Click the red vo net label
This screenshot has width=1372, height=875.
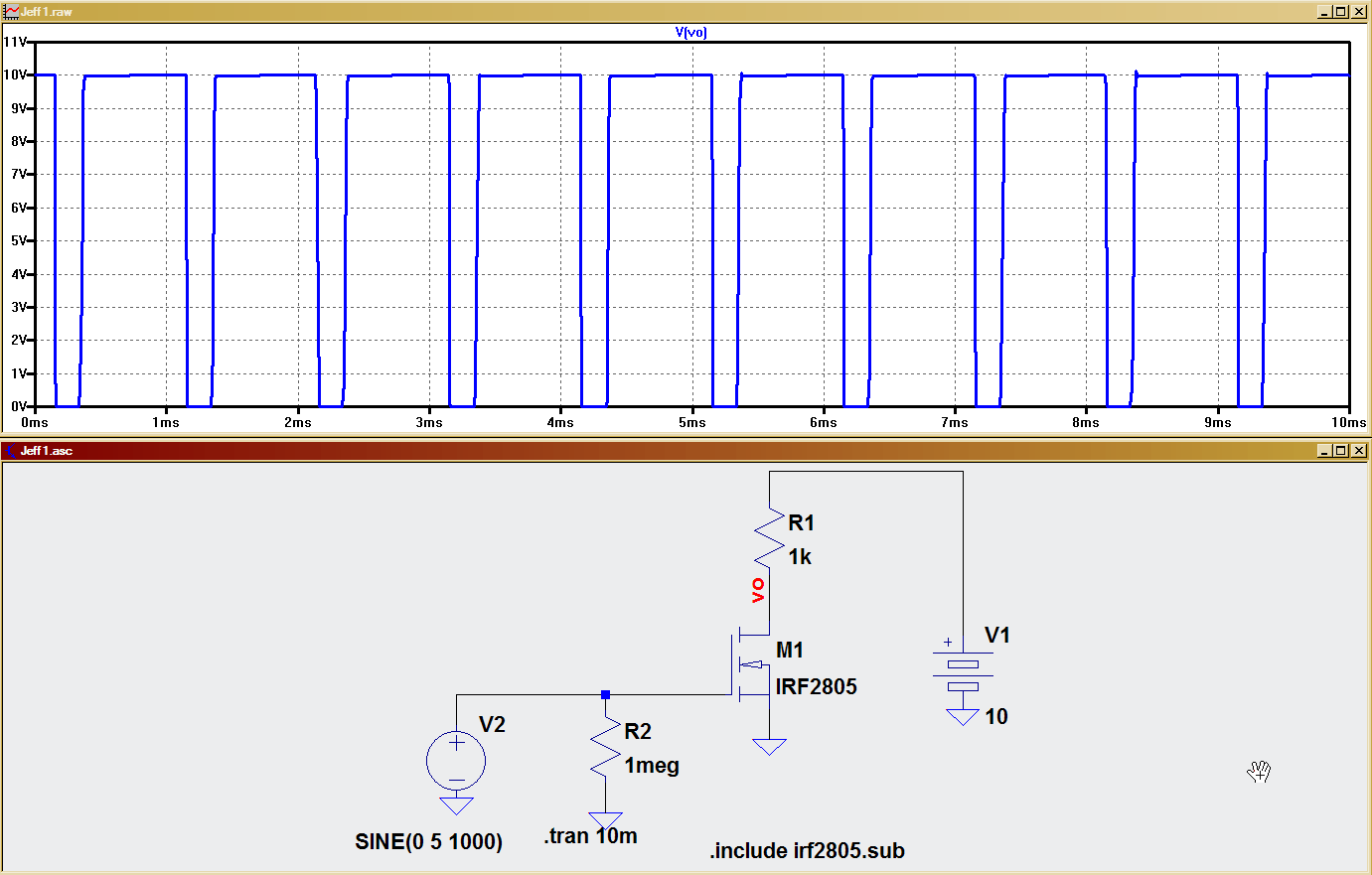758,590
